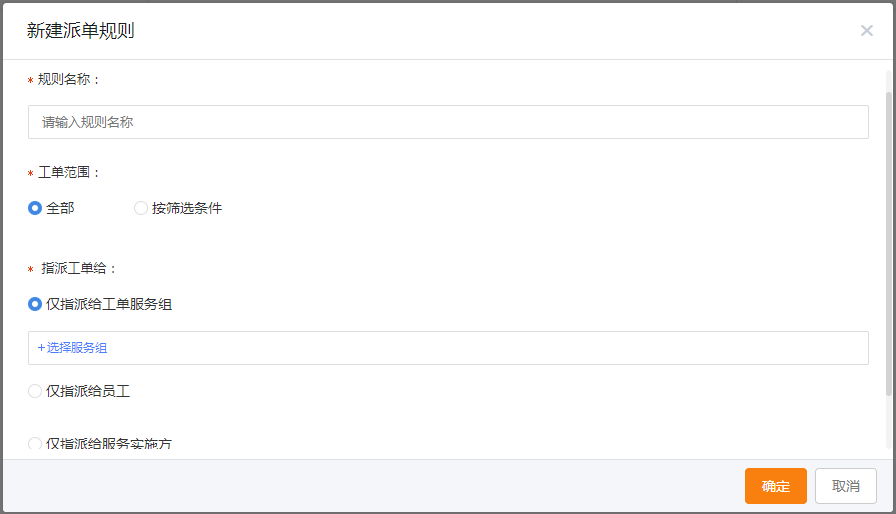Pick the 仅指派给服务实施方 radio option
This screenshot has width=896, height=514.
click(35, 443)
